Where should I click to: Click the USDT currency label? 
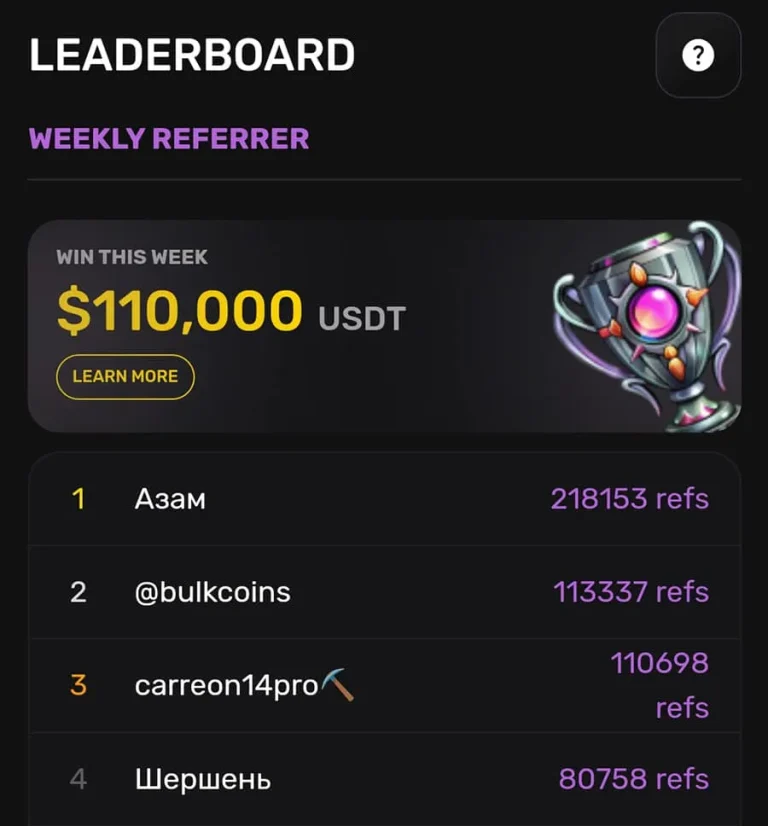(362, 319)
